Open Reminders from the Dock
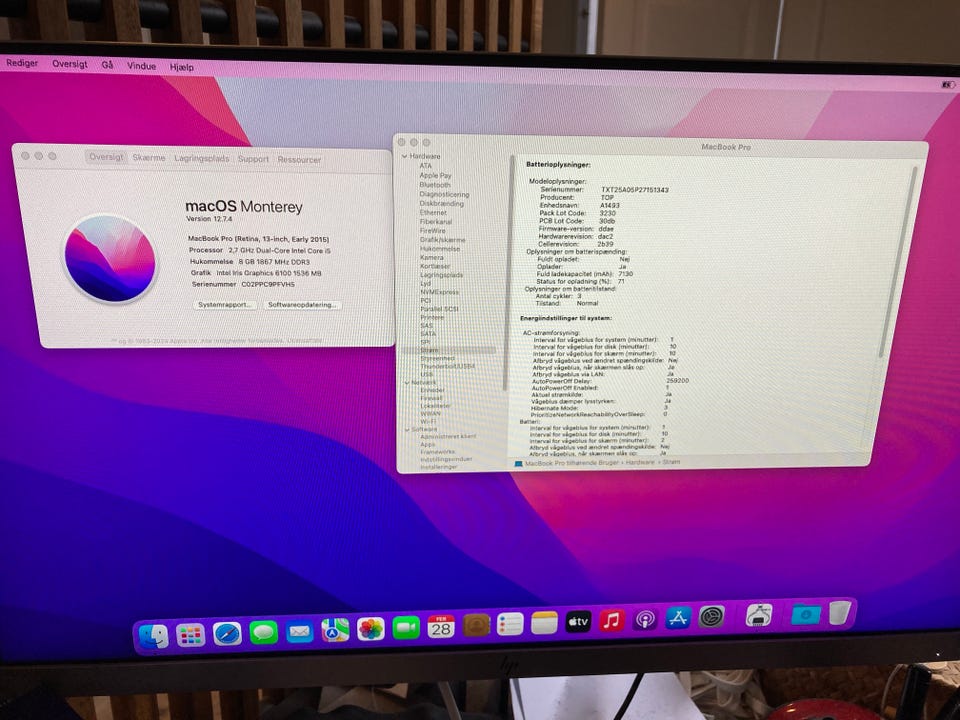This screenshot has height=720, width=960. coord(510,624)
